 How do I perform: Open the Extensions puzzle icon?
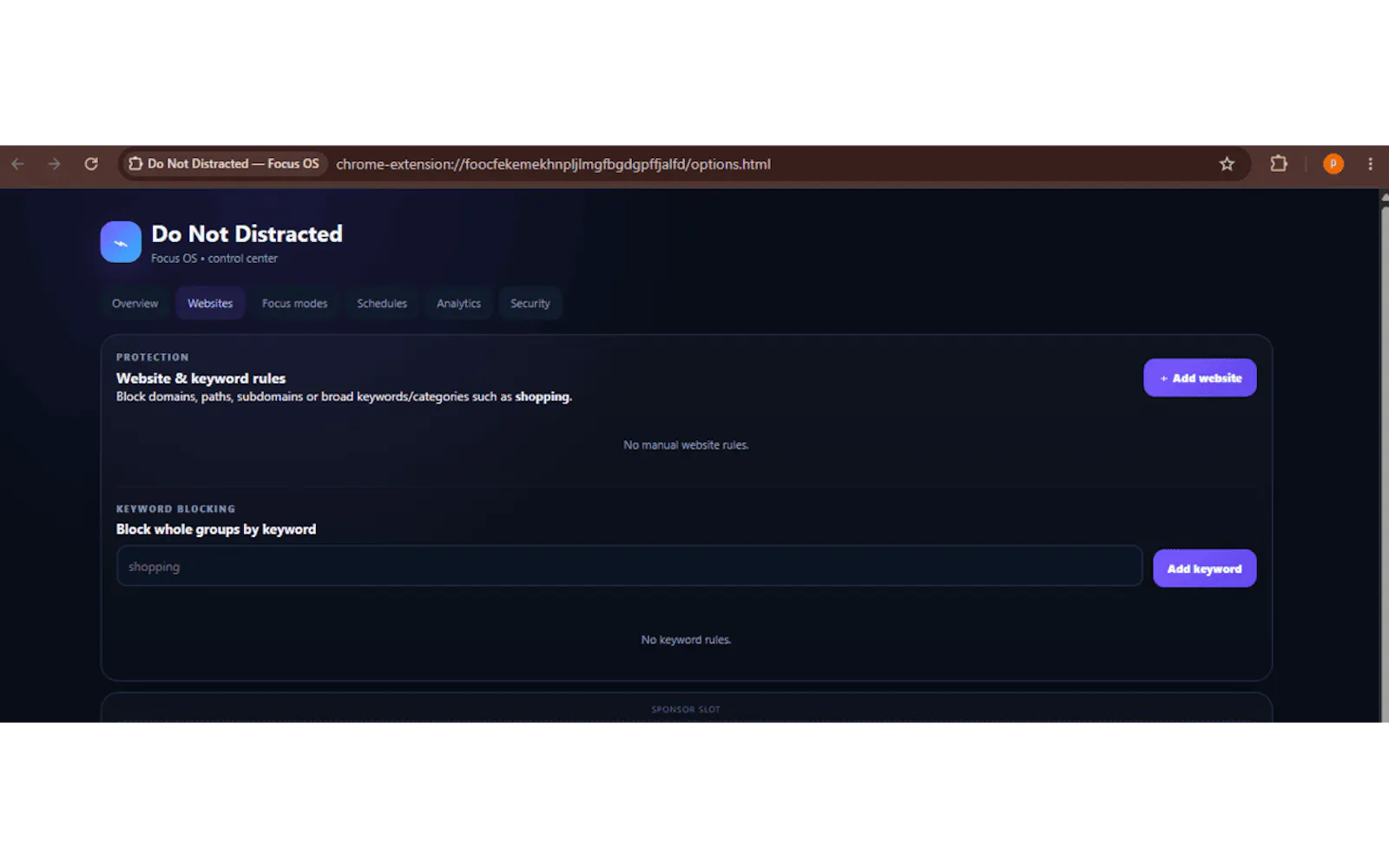pyautogui.click(x=1278, y=163)
